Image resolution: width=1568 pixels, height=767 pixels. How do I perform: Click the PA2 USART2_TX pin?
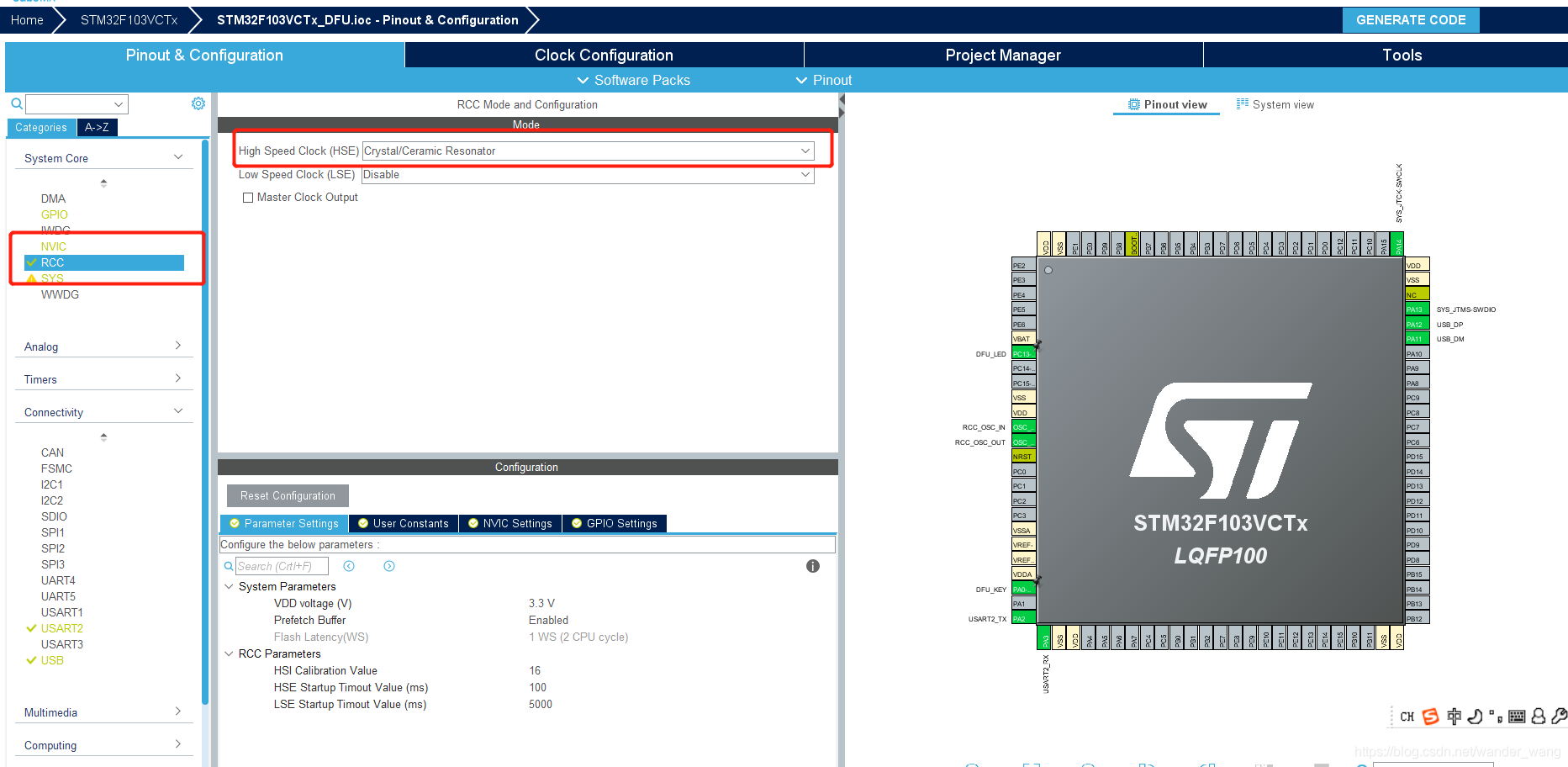(x=1023, y=619)
